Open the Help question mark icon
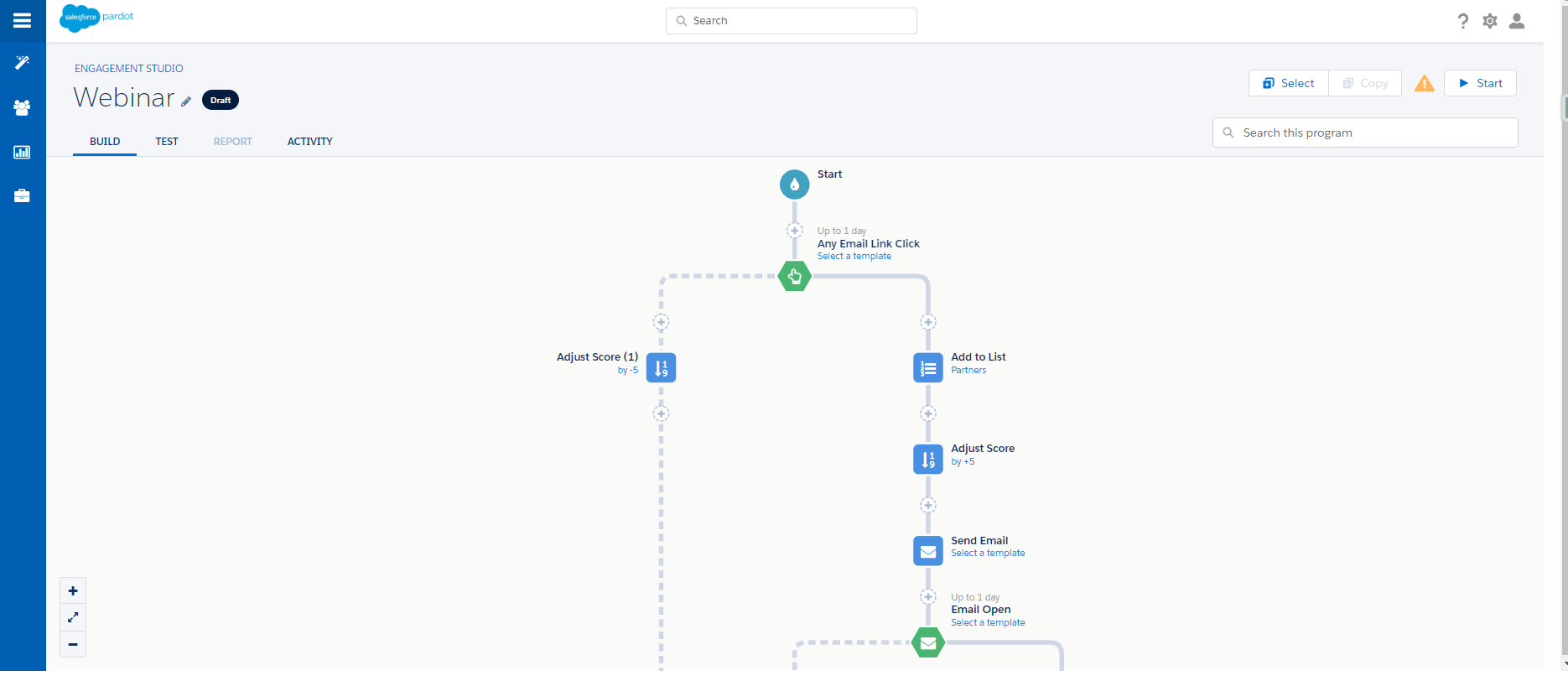Image resolution: width=1568 pixels, height=681 pixels. tap(1463, 21)
